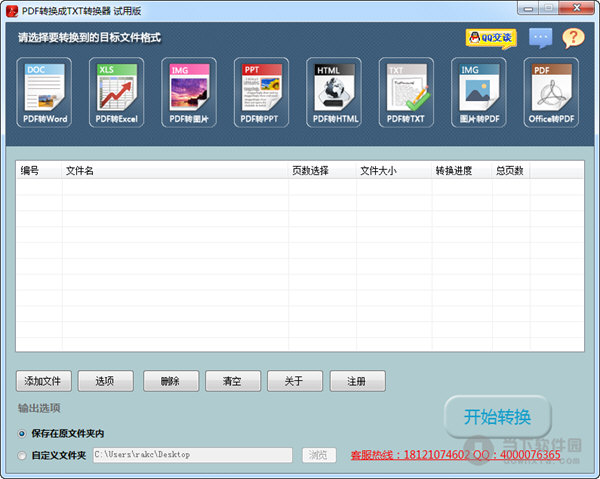The width and height of the screenshot is (600, 479).
Task: Click the 转换进度 column header
Action: (x=462, y=170)
